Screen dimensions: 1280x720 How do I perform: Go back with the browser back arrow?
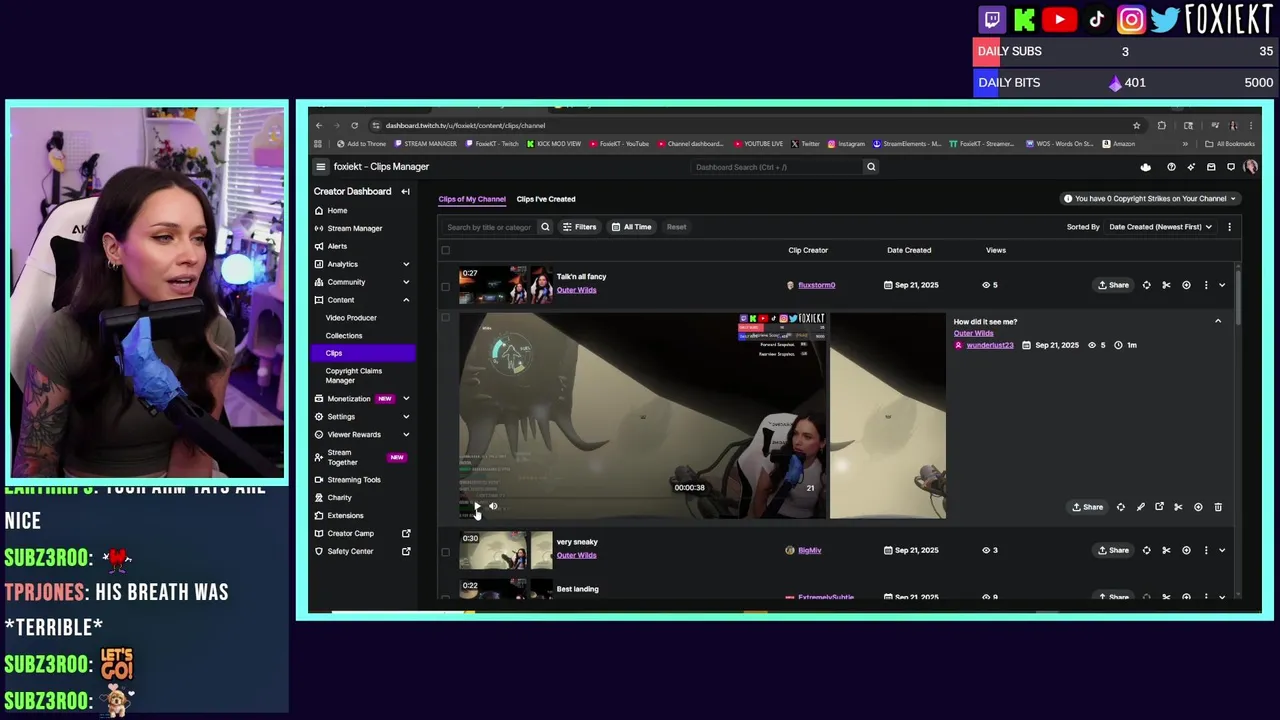(318, 126)
